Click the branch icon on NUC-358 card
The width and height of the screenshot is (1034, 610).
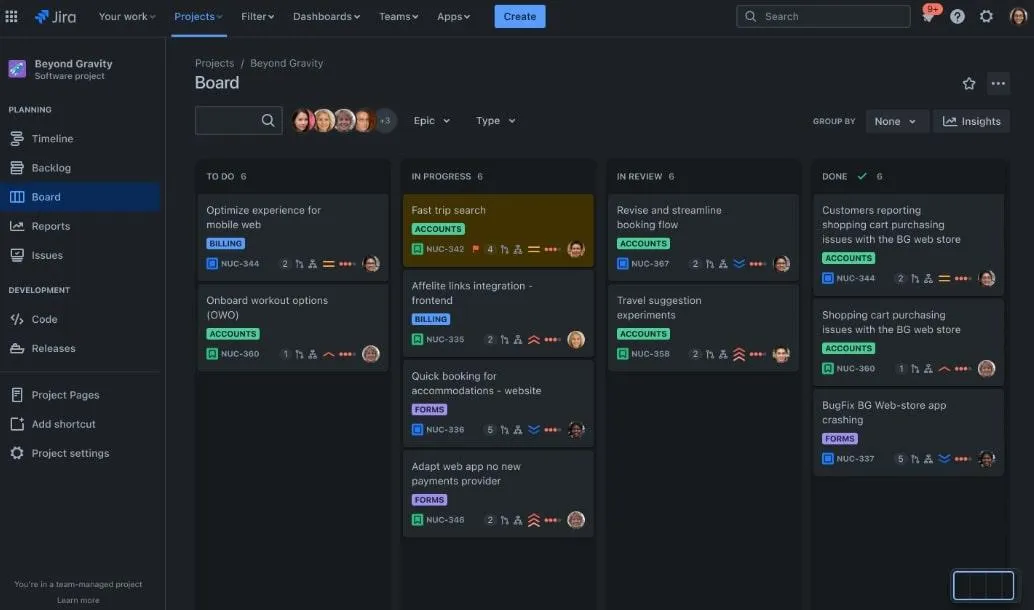click(710, 354)
